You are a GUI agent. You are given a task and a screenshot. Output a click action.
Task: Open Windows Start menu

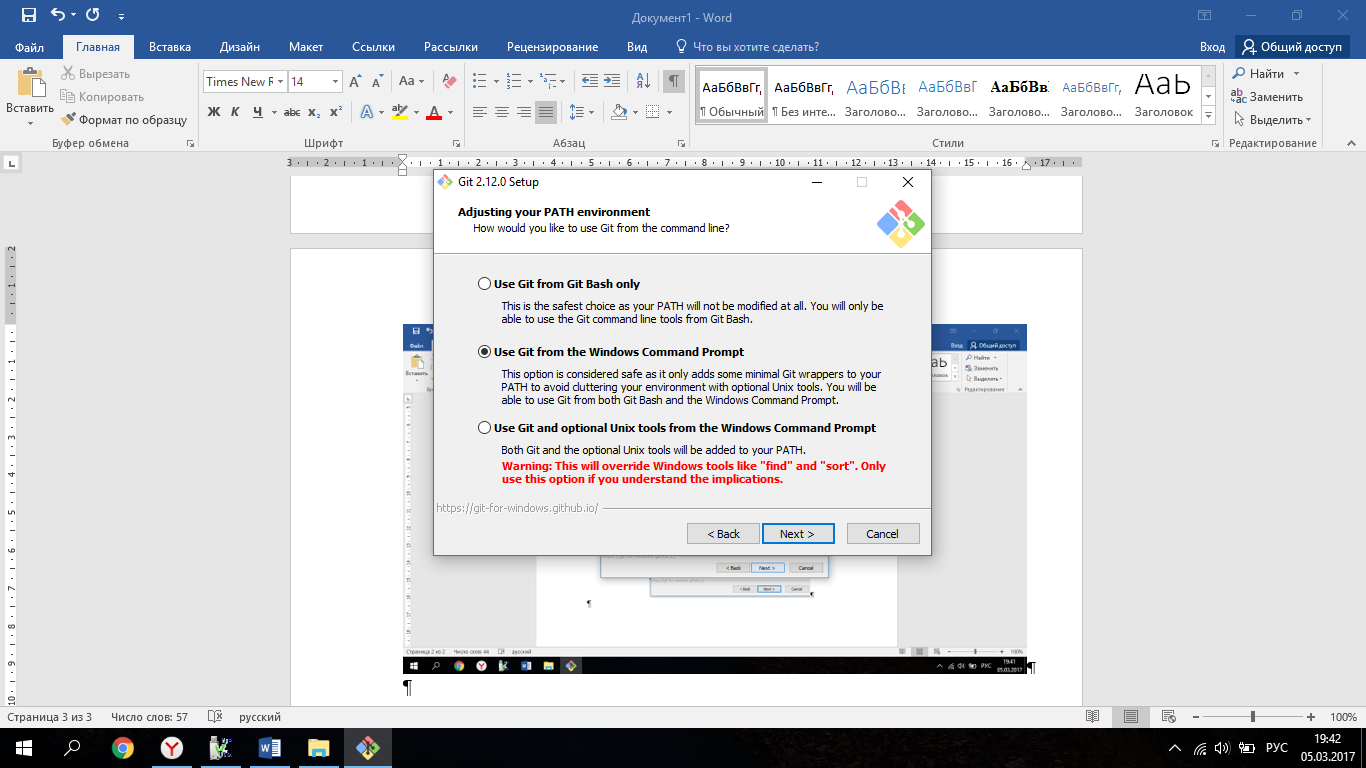tap(24, 748)
